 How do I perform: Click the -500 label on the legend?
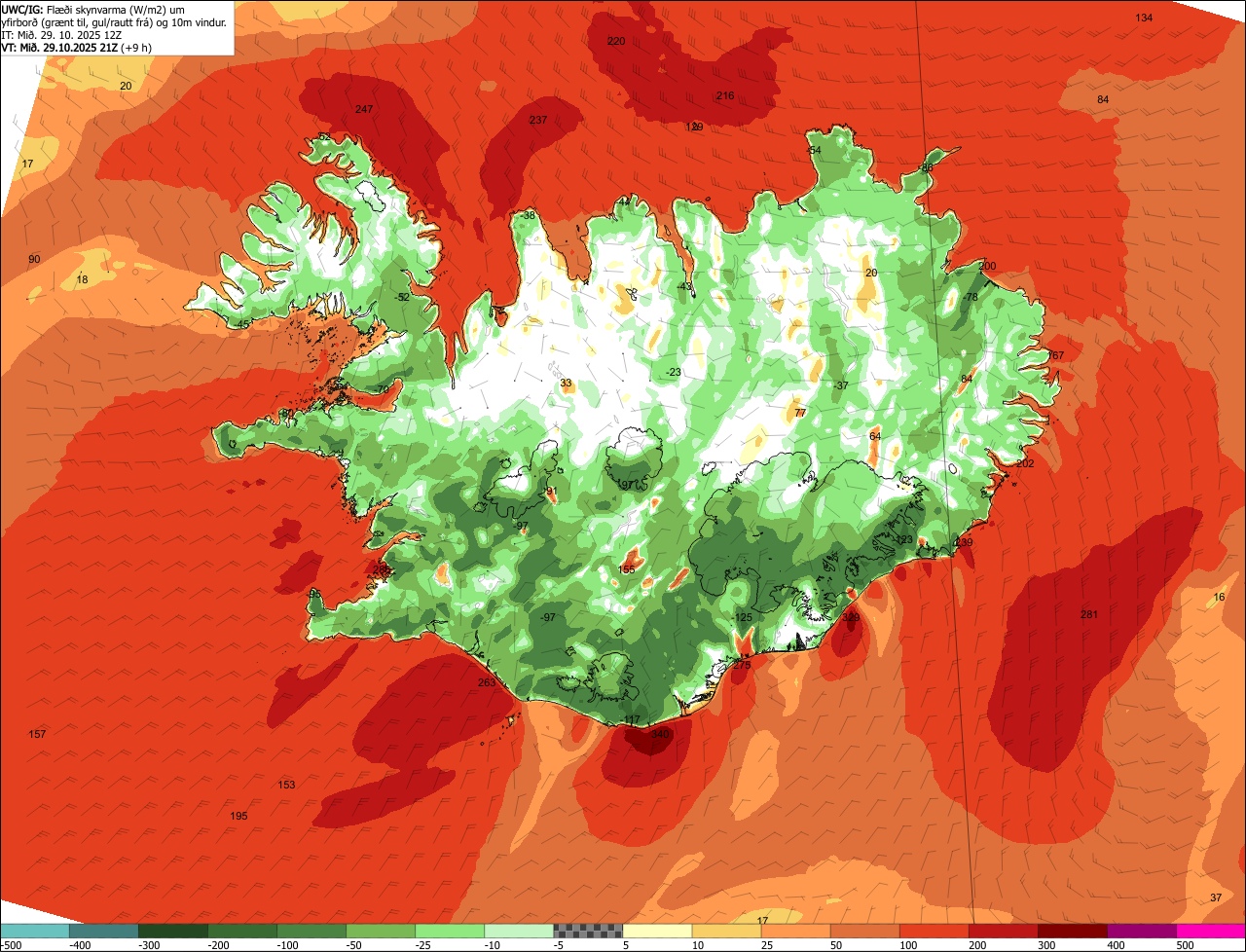pyautogui.click(x=11, y=945)
